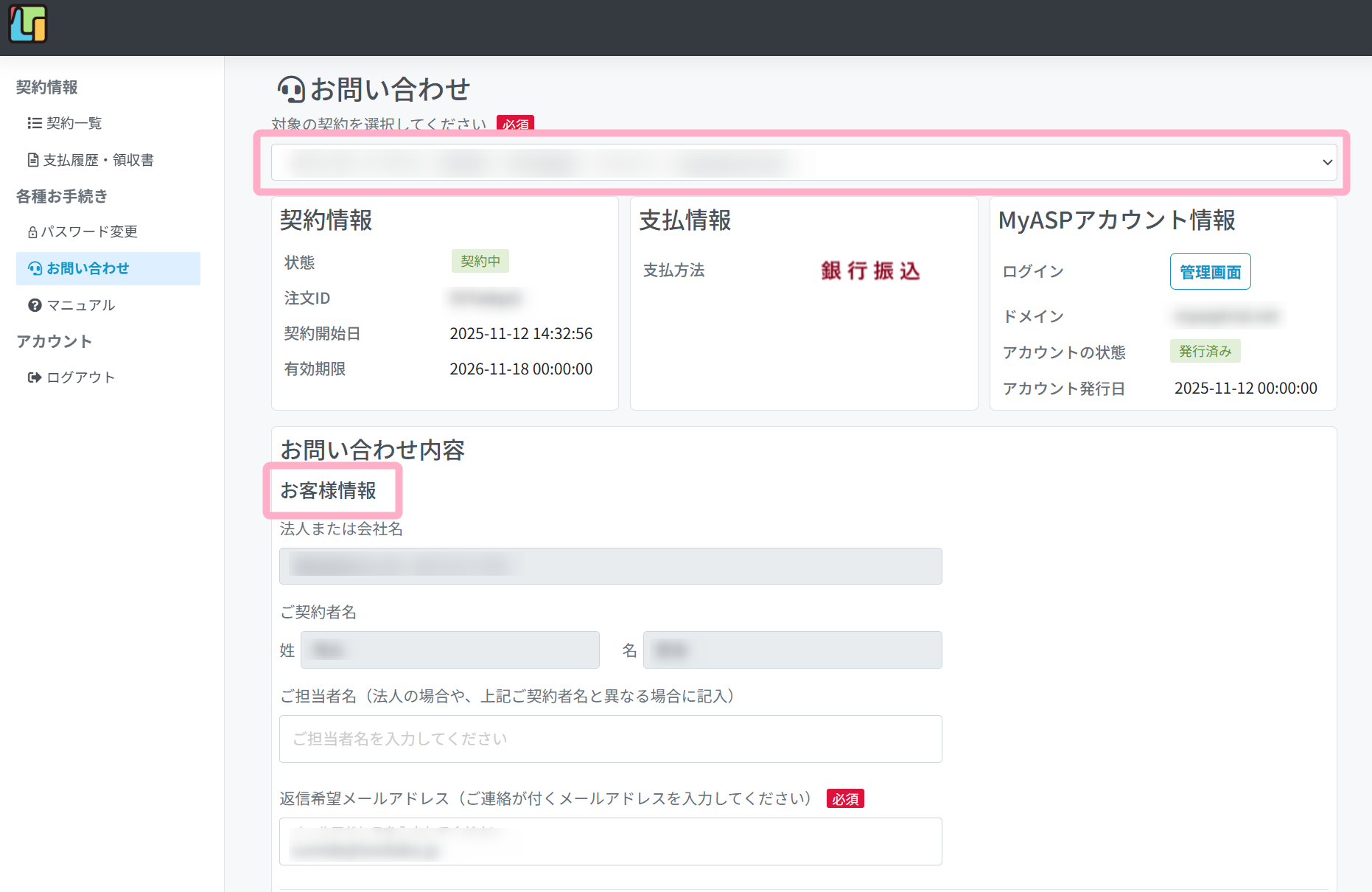
Task: Click the headset icon beside お問い合わせ in sidebar
Action: pos(35,268)
